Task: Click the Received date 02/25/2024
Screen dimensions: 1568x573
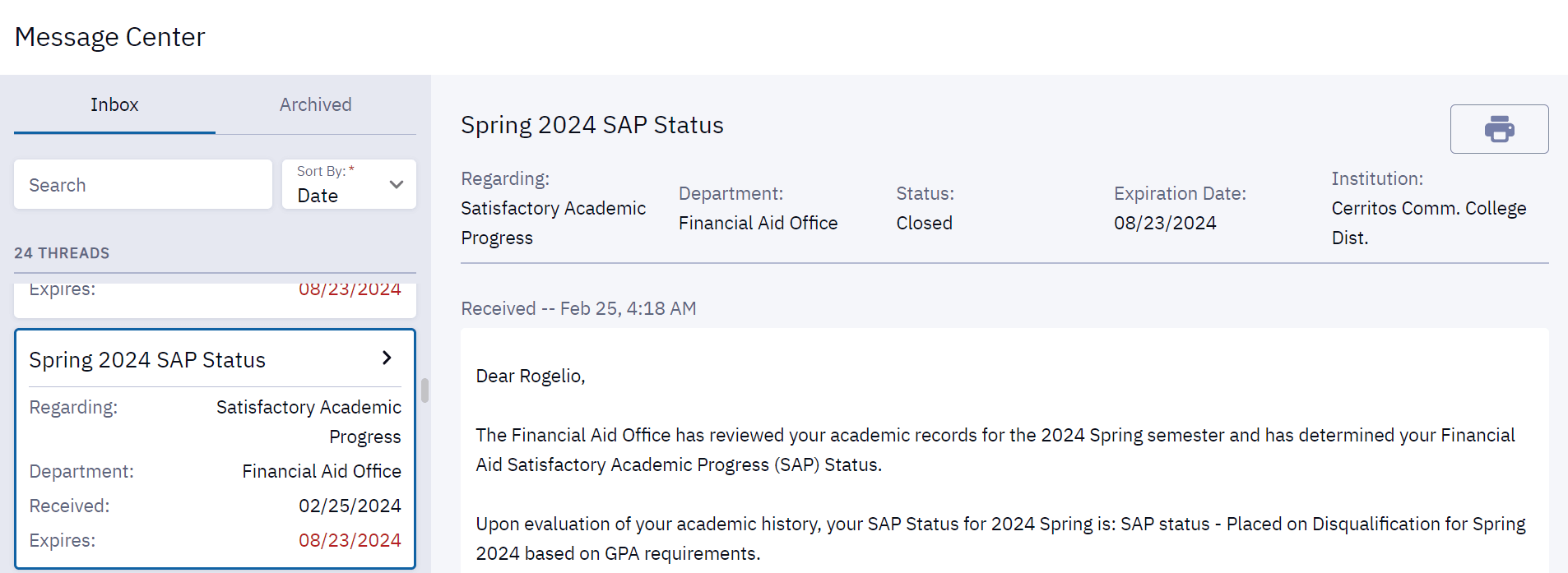Action: click(350, 506)
